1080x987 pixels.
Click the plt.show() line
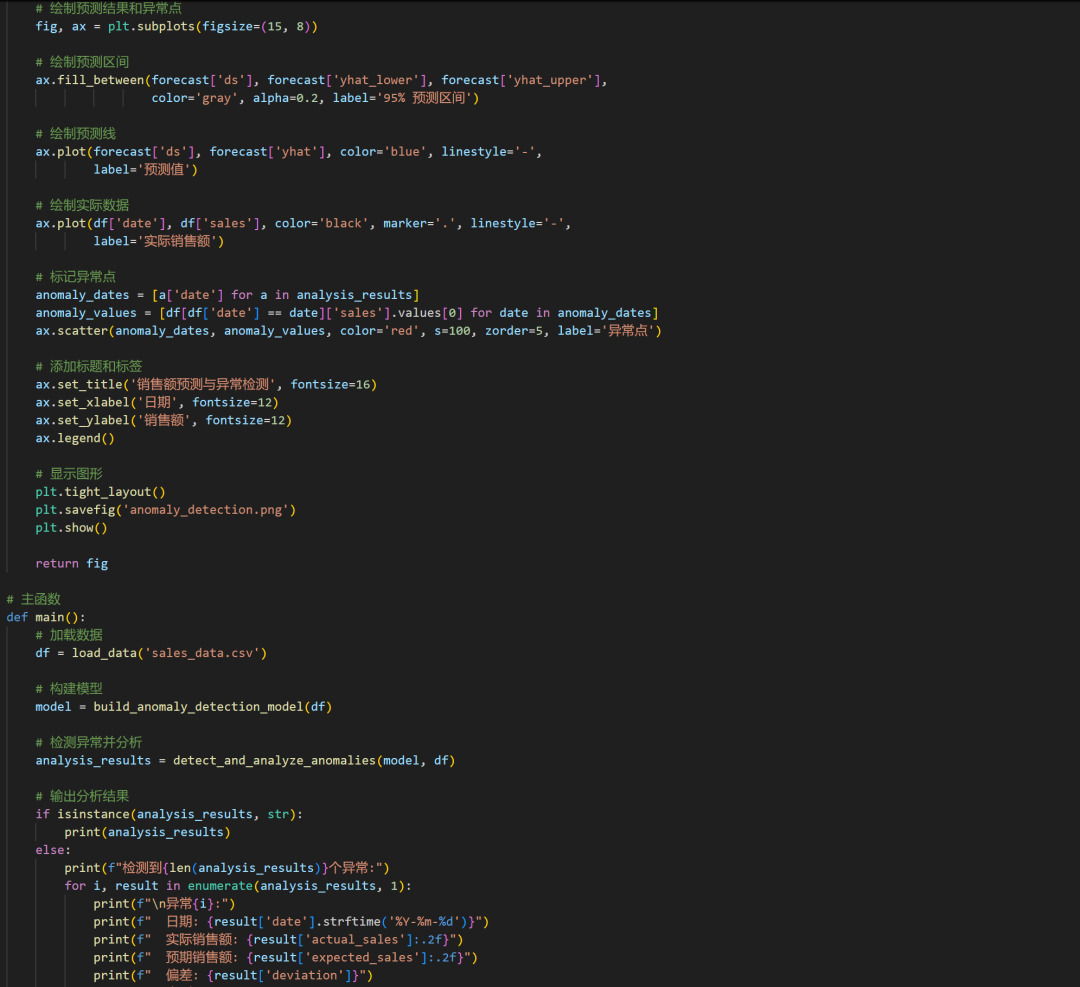[x=71, y=528]
